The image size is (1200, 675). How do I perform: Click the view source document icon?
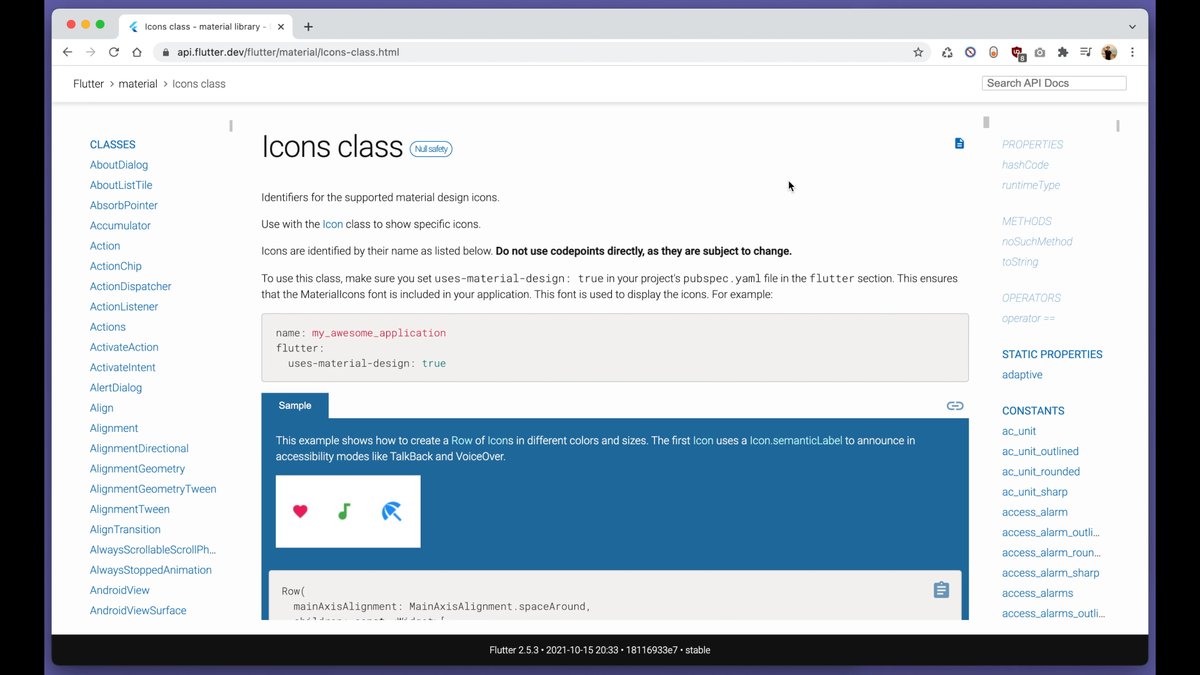[x=959, y=143]
